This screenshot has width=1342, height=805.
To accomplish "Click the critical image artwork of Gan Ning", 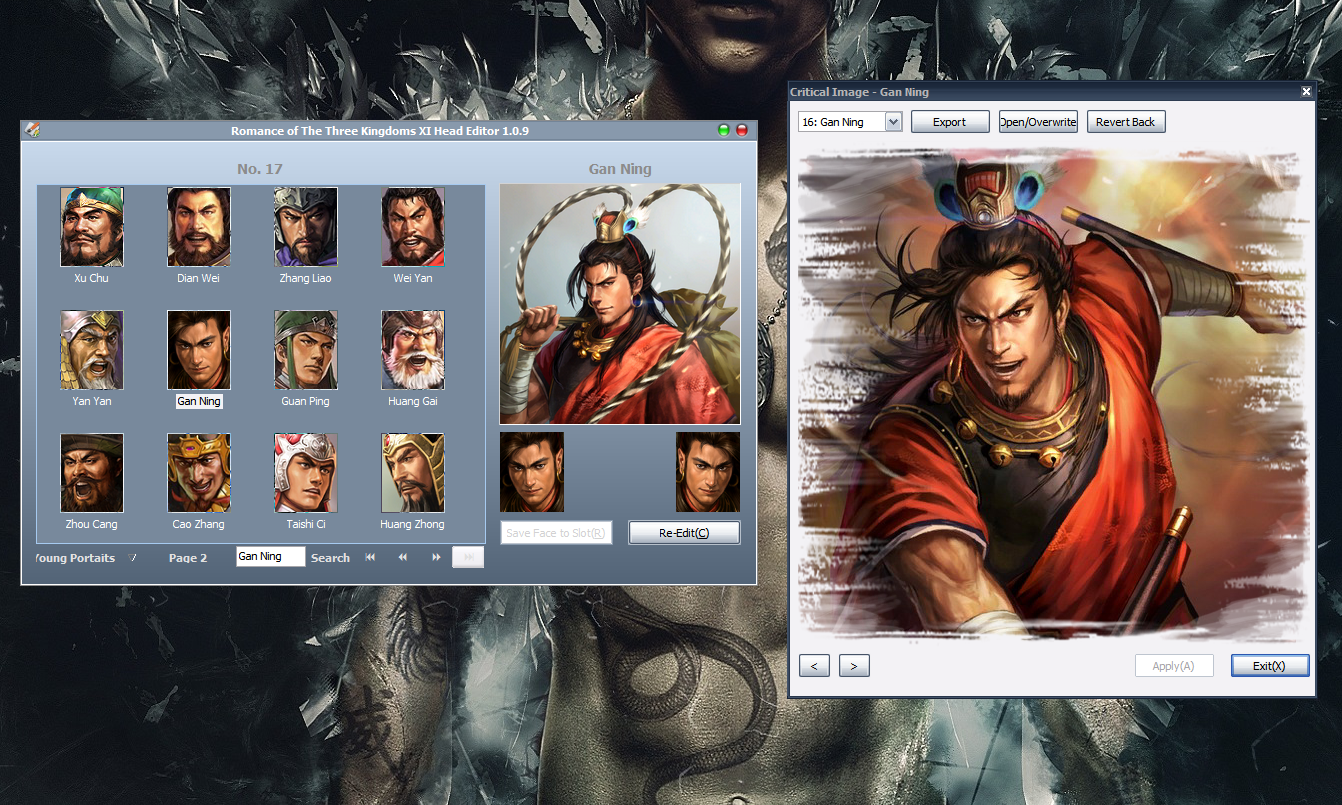I will point(1052,393).
